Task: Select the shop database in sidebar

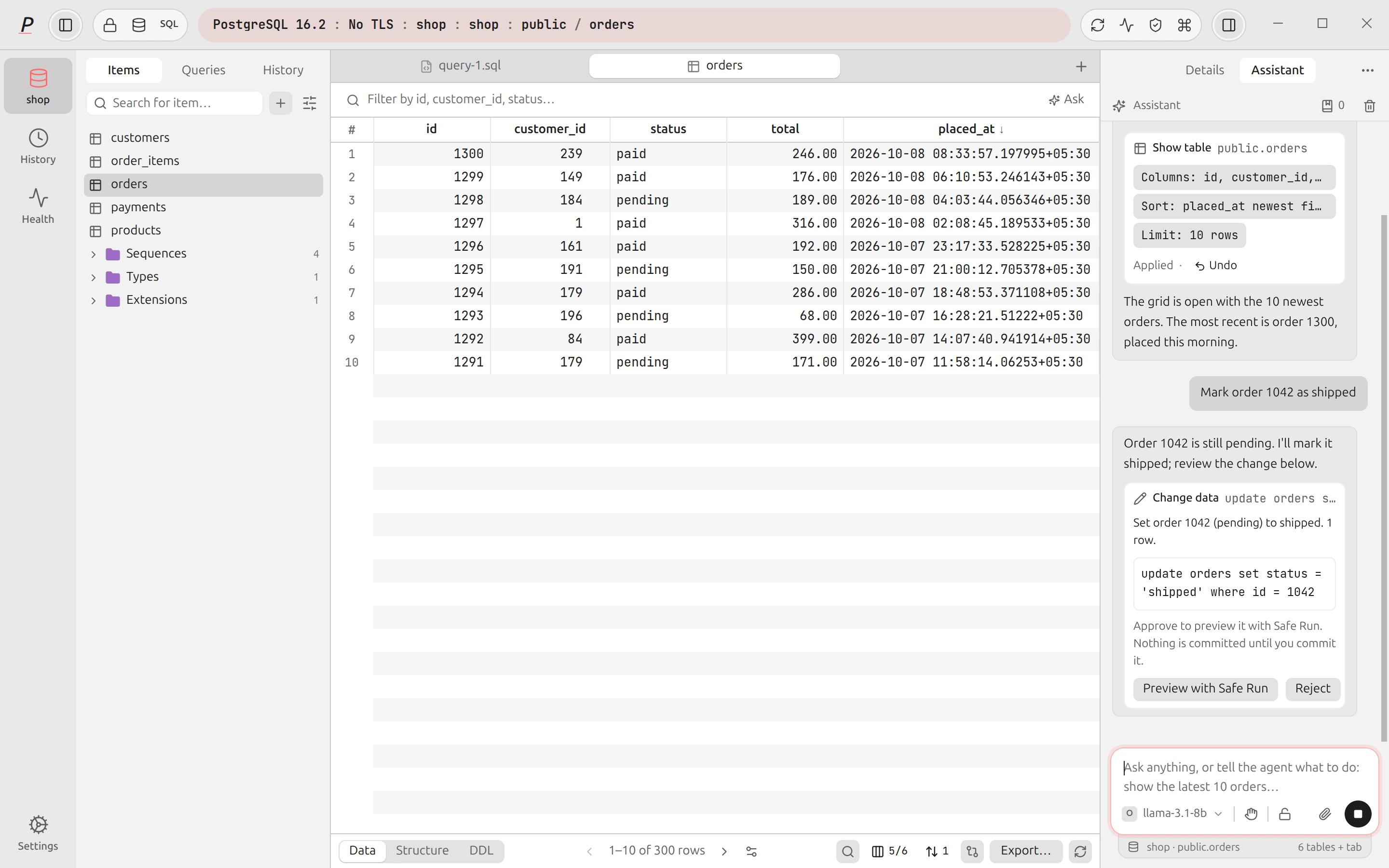Action: tap(38, 85)
